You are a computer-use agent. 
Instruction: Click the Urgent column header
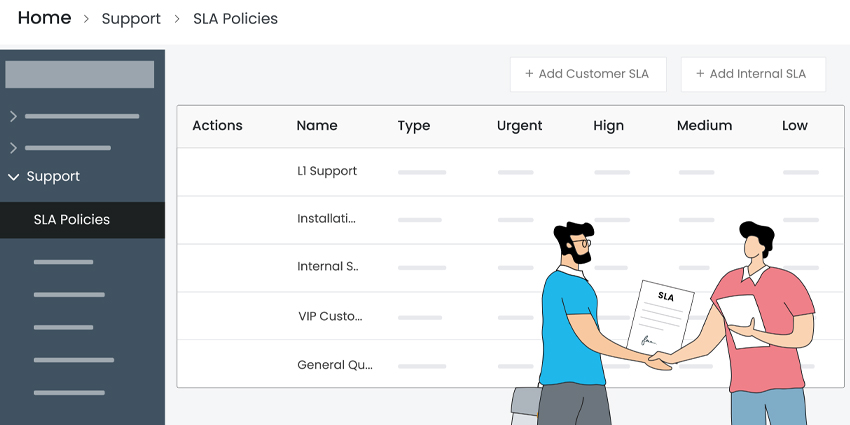519,126
